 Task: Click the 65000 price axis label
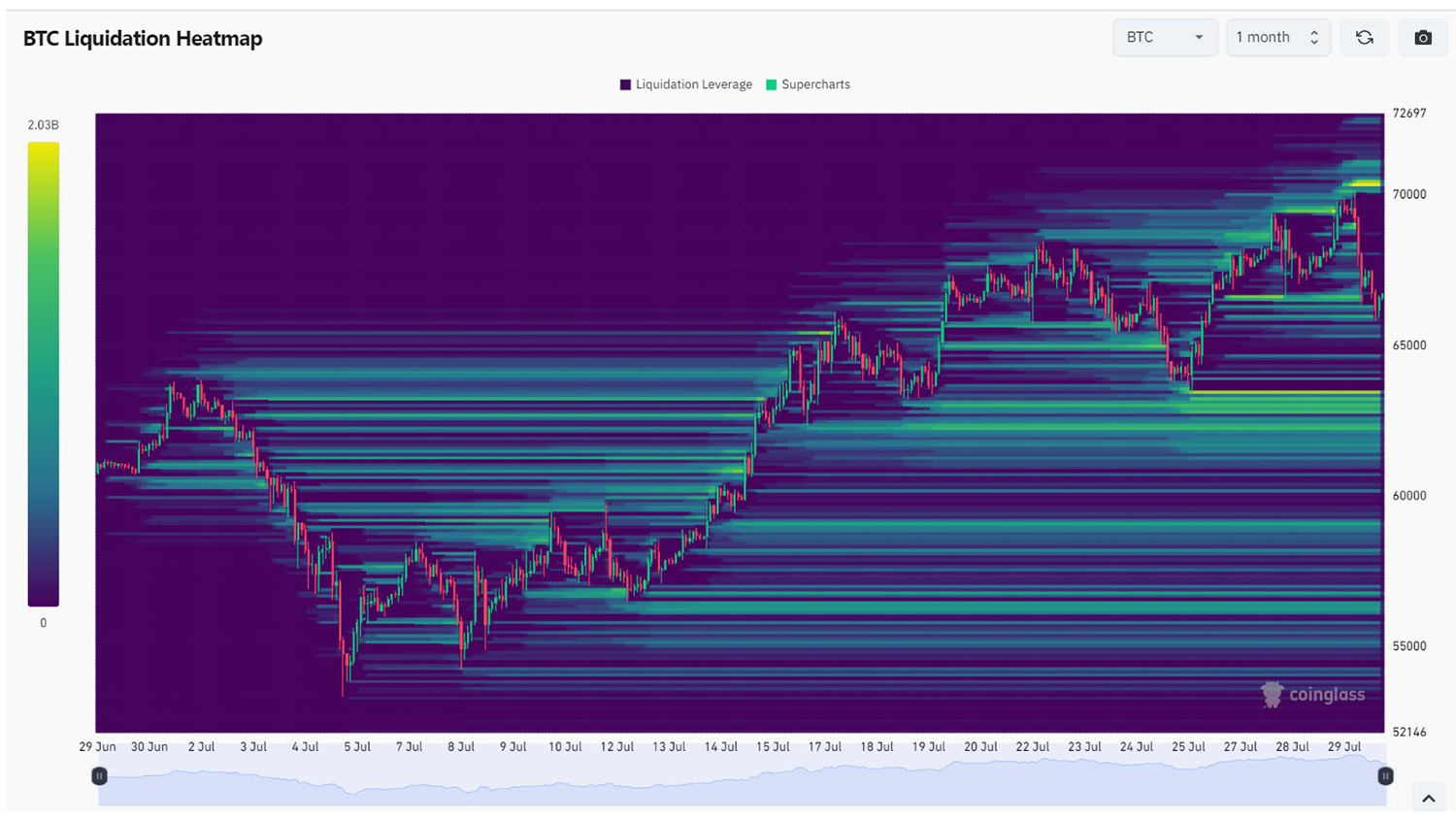point(1409,345)
